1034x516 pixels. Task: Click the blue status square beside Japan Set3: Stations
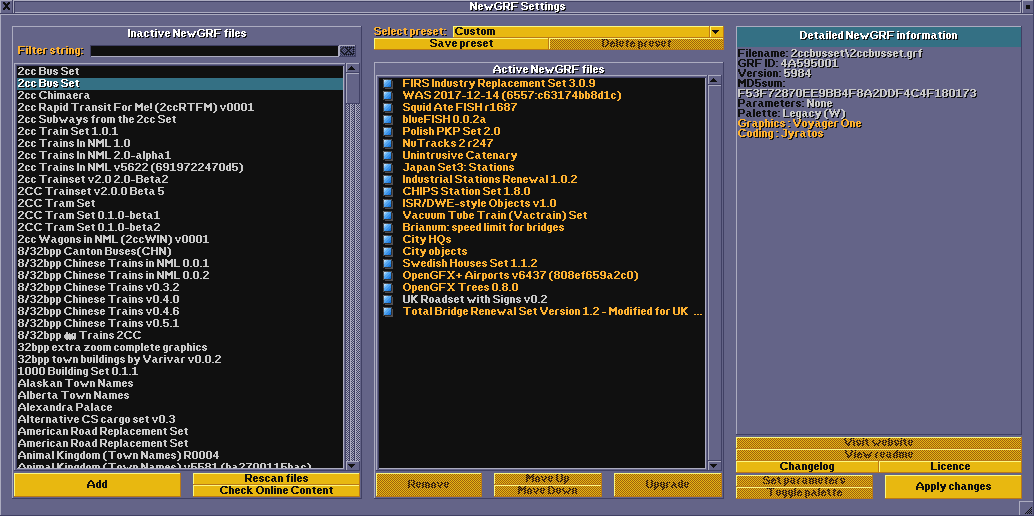point(388,168)
